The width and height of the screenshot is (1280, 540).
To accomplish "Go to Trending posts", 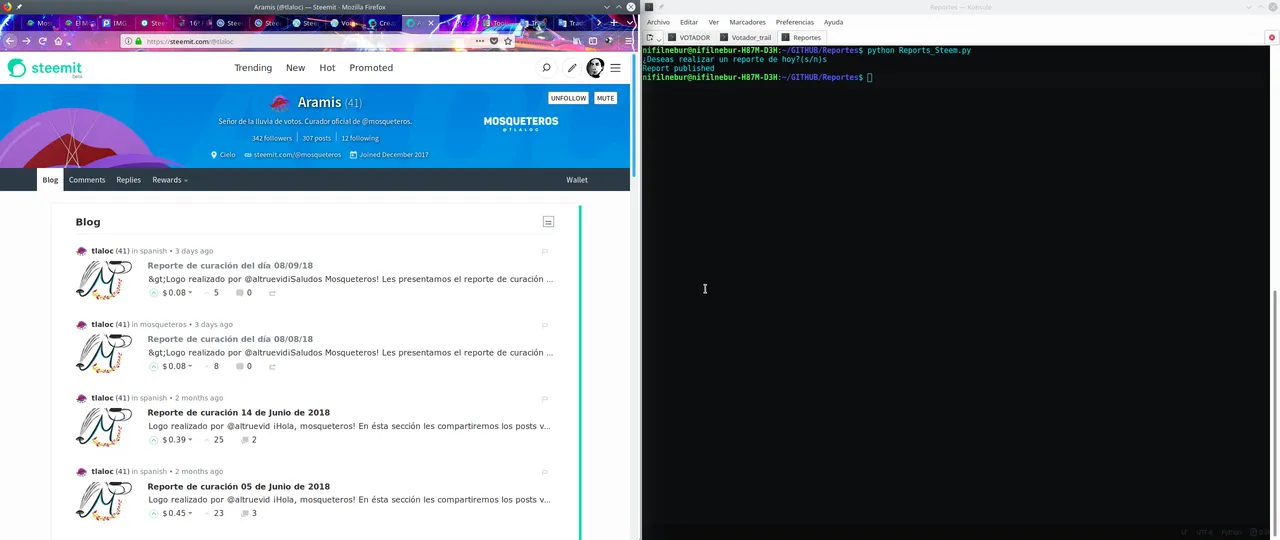I will click(x=253, y=68).
